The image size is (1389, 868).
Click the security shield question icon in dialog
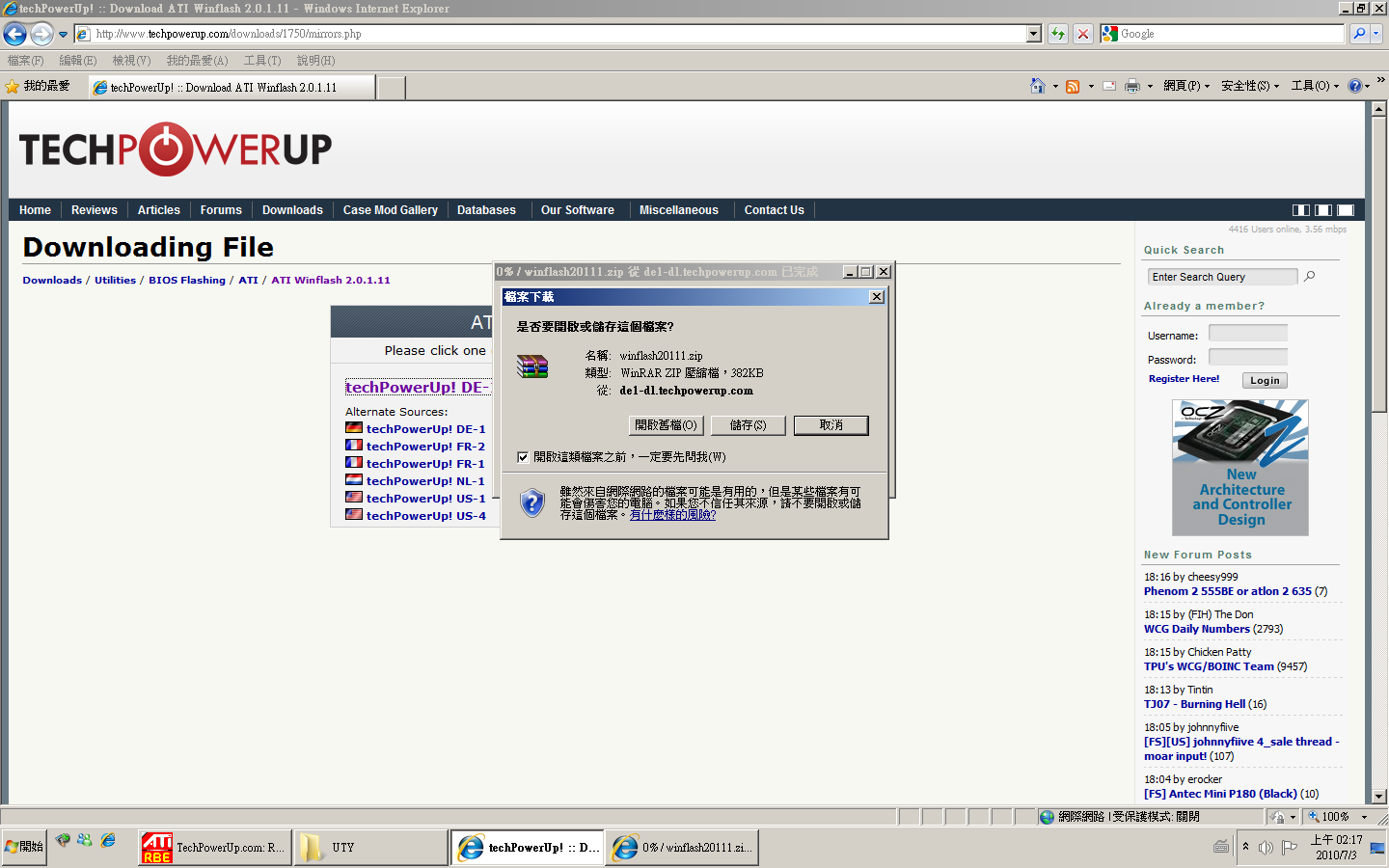(x=532, y=502)
